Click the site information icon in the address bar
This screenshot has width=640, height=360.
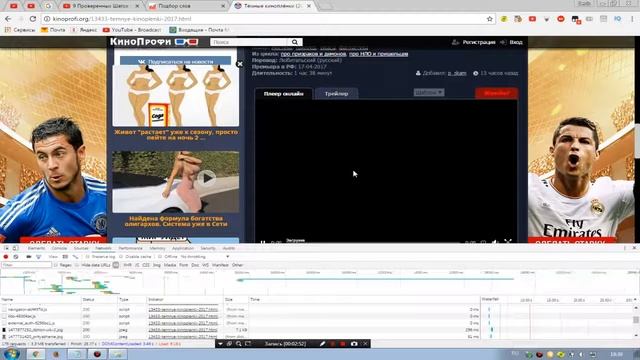pos(47,19)
